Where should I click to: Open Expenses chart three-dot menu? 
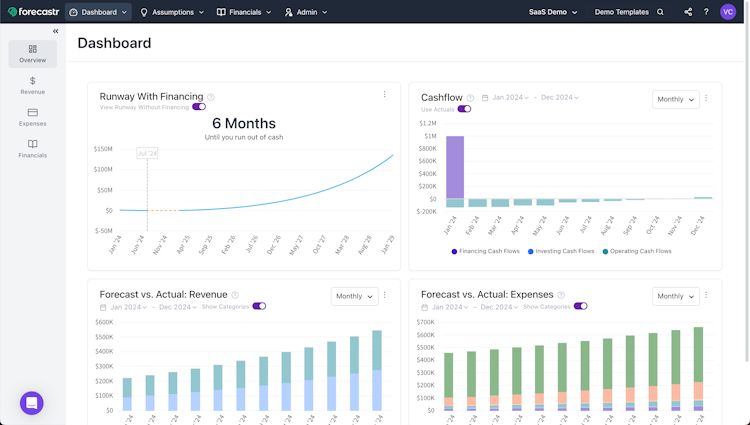pos(706,295)
